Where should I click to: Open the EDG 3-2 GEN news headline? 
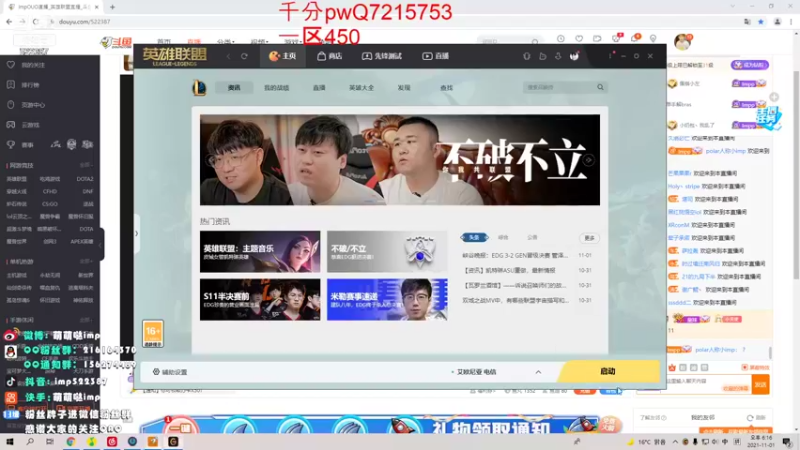pos(515,255)
